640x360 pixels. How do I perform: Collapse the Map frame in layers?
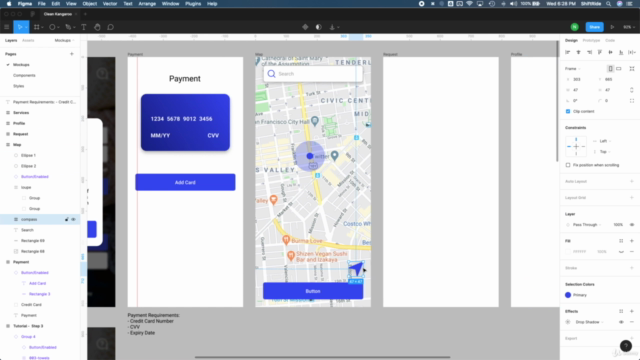click(x=8, y=144)
